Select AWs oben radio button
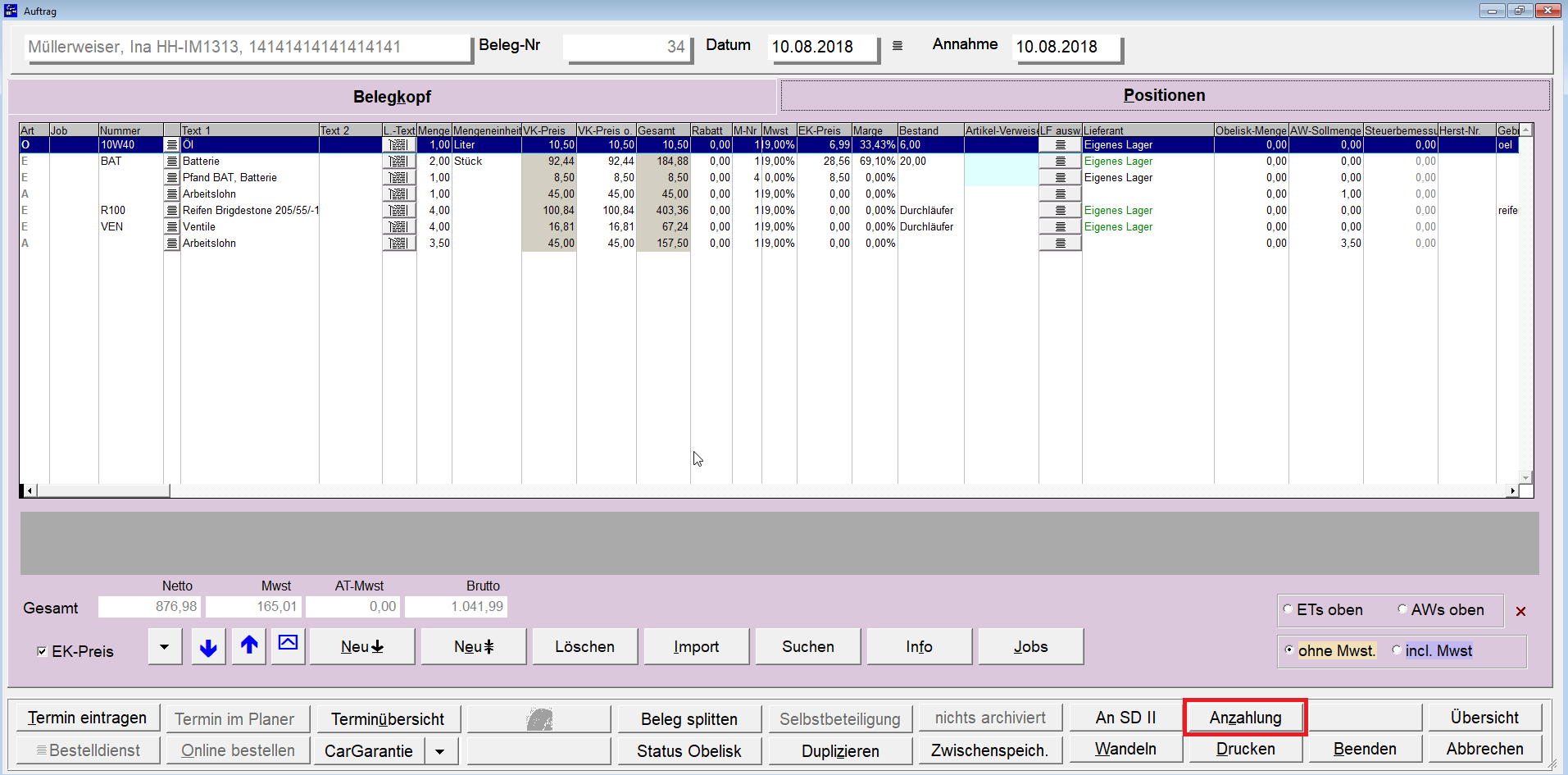Image resolution: width=1568 pixels, height=775 pixels. coord(1402,609)
